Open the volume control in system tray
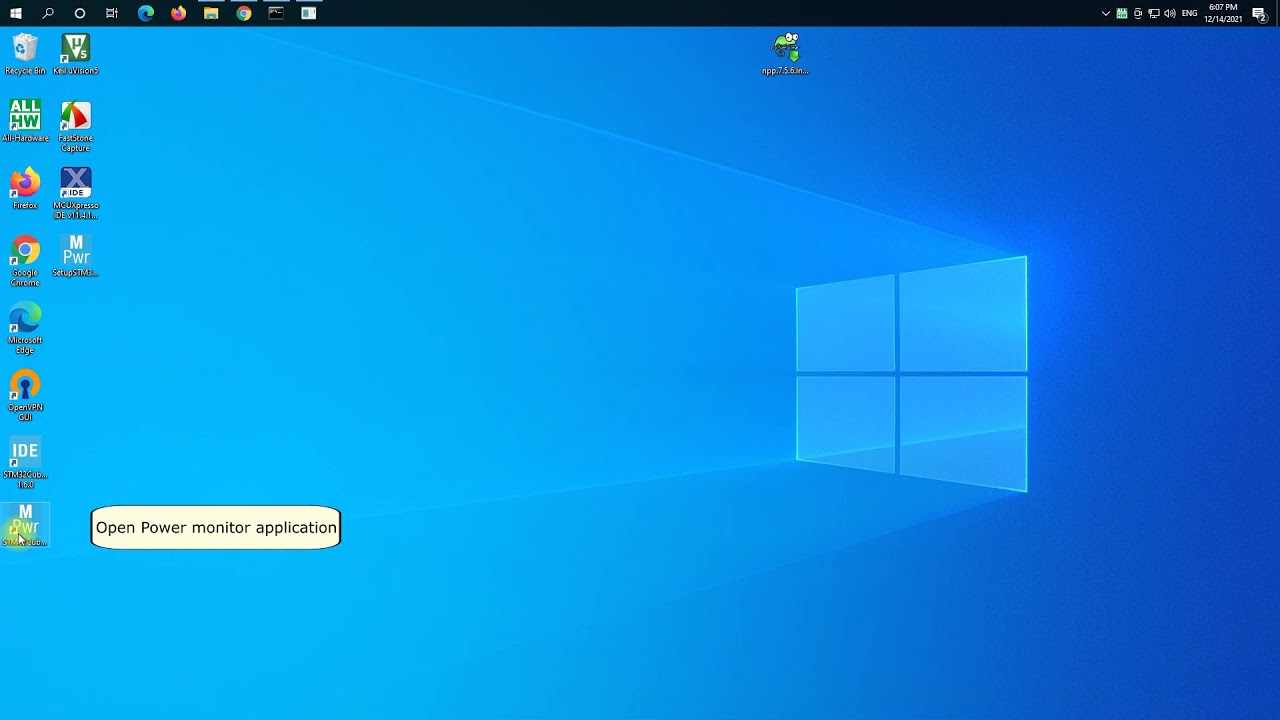Image resolution: width=1280 pixels, height=720 pixels. point(1169,14)
